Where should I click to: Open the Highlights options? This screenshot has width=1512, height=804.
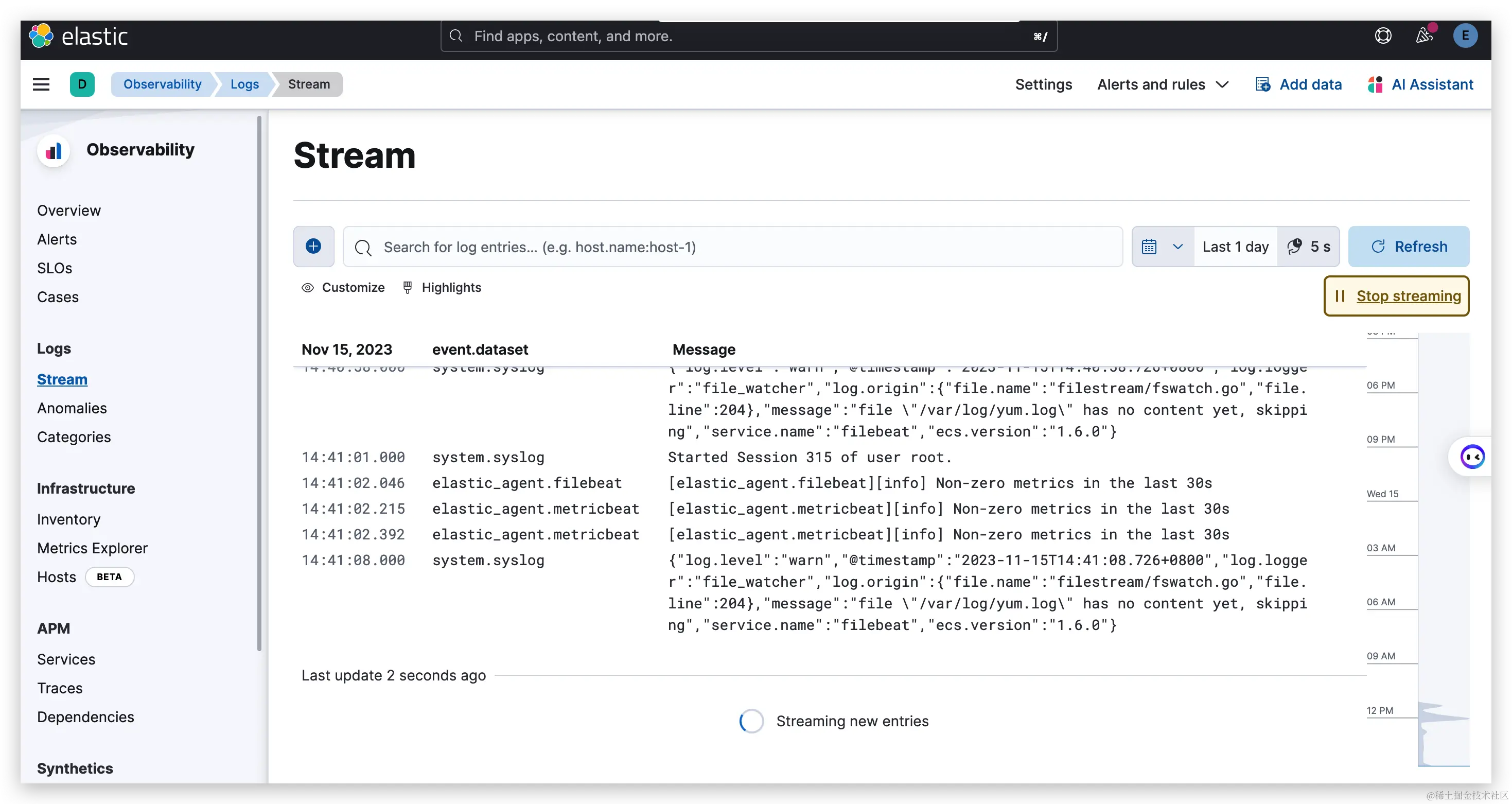442,288
